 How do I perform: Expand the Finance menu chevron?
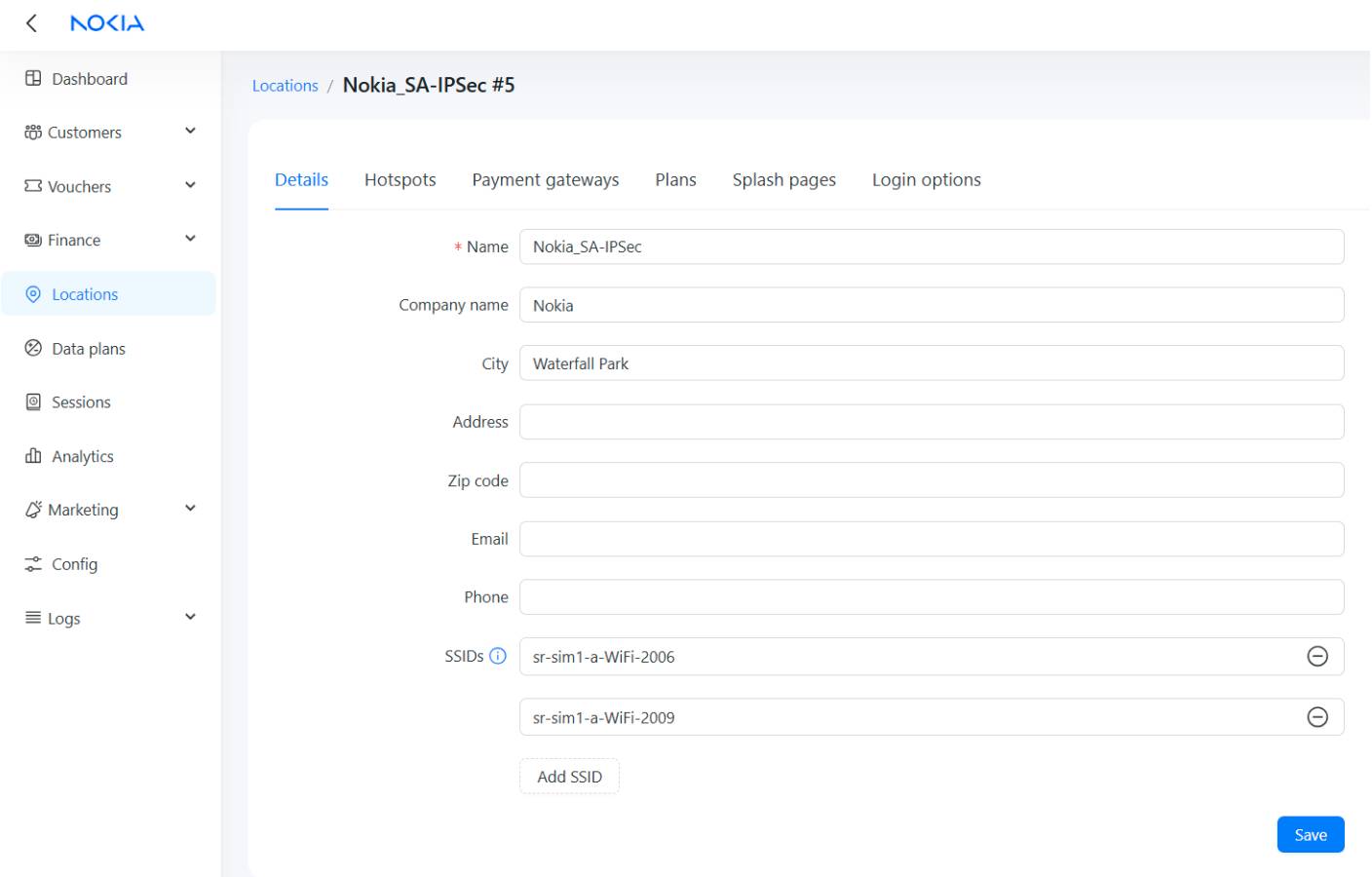191,239
